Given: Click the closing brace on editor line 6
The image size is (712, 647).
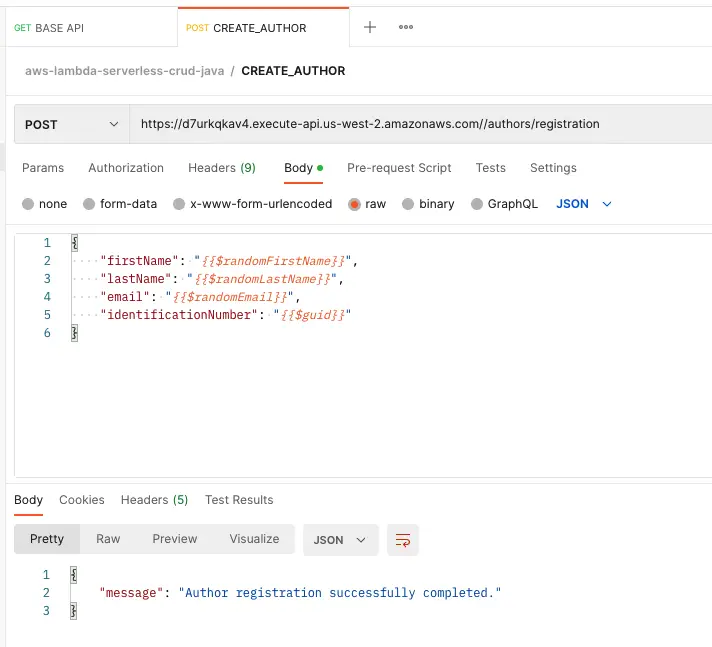Looking at the screenshot, I should pos(74,333).
